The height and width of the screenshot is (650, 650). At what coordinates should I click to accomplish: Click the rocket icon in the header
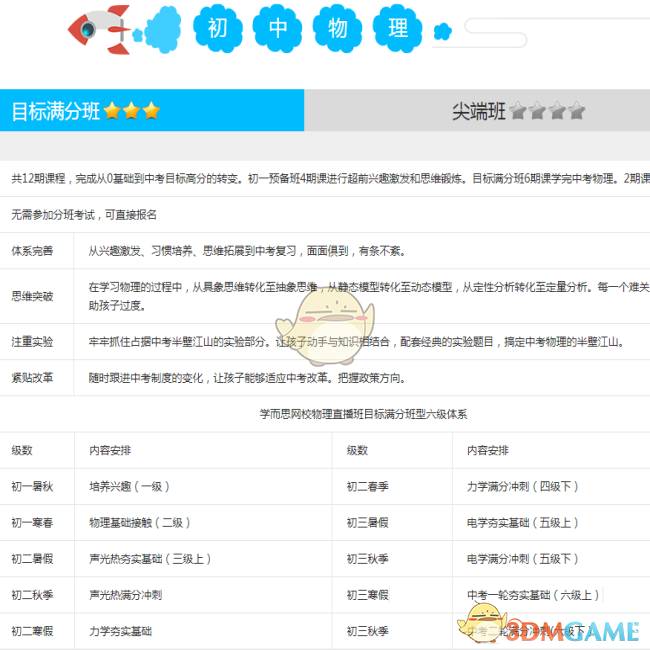click(100, 29)
